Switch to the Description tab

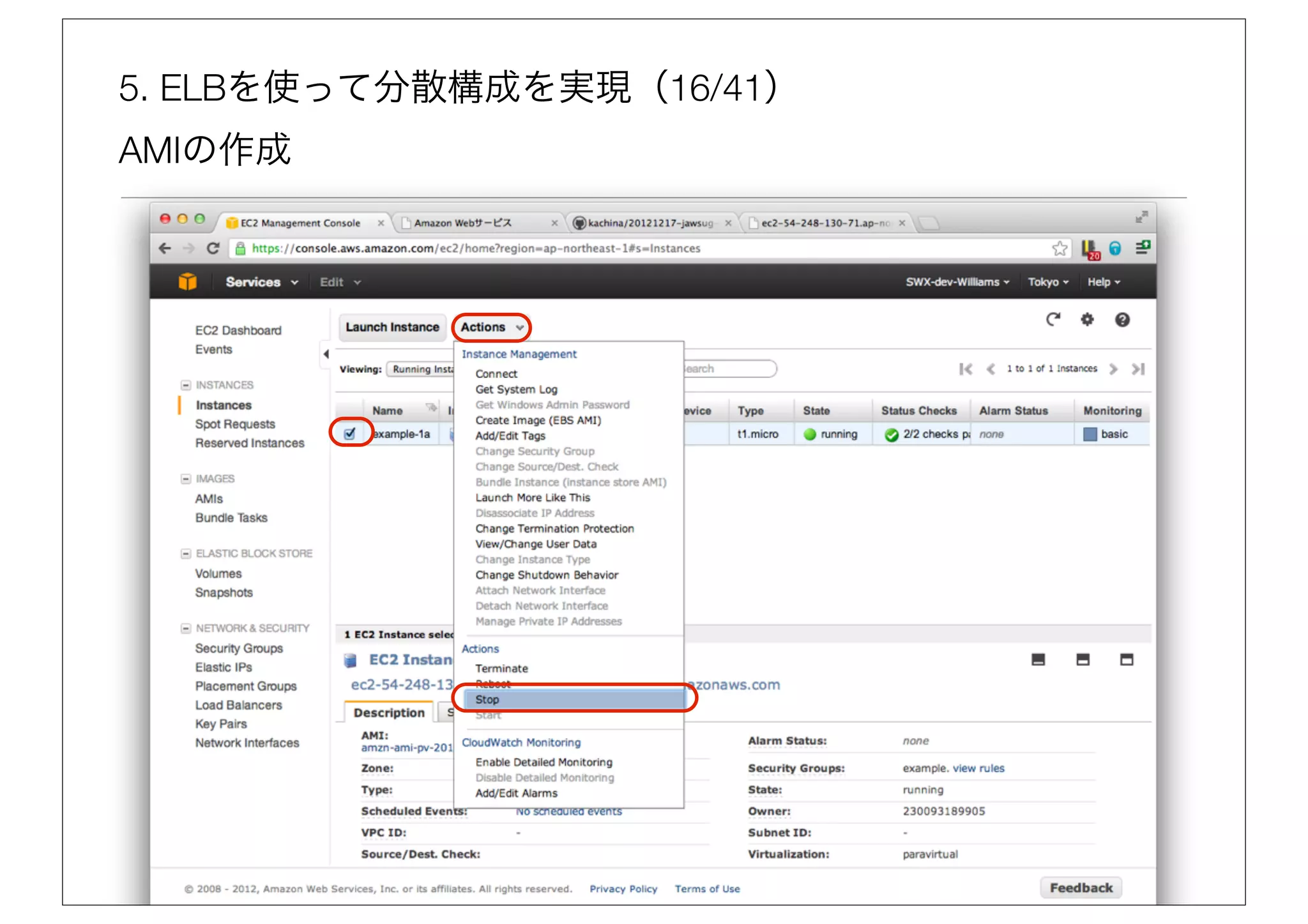(389, 713)
